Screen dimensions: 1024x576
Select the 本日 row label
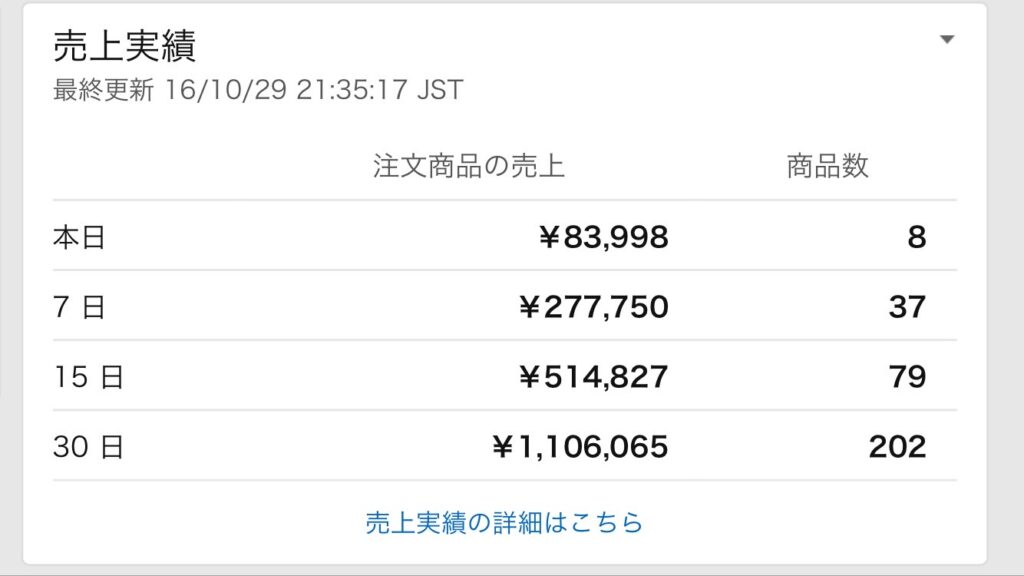[x=79, y=236]
